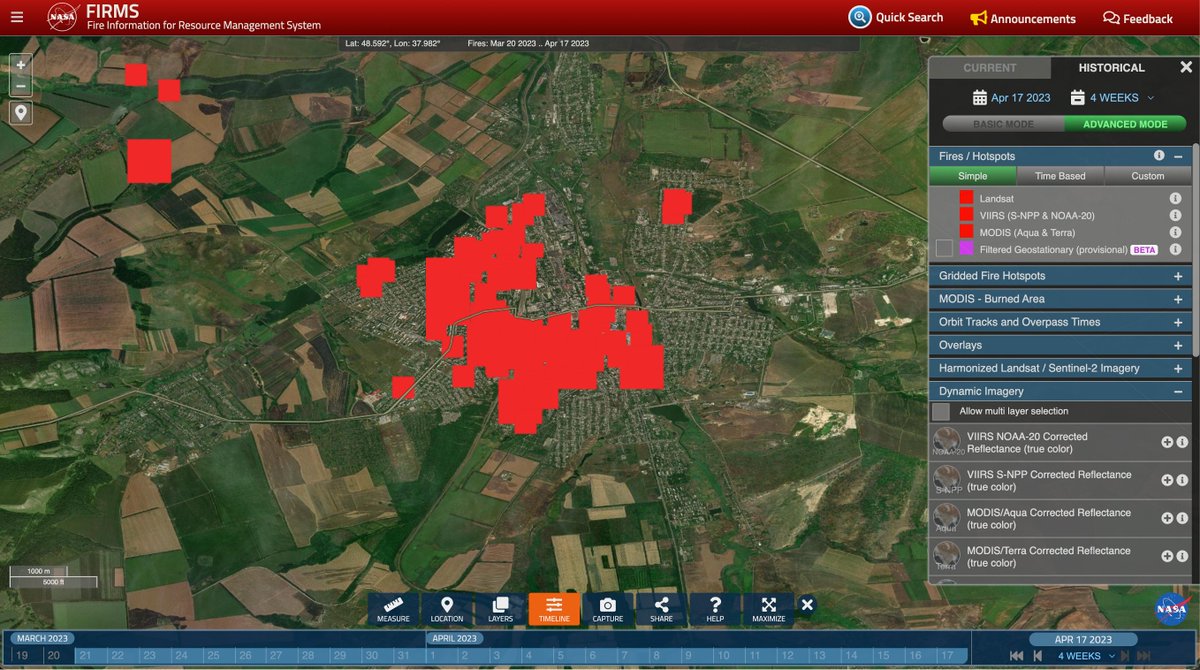Collapse the Fires / Hotspots section
This screenshot has height=670, width=1200.
click(x=1178, y=156)
